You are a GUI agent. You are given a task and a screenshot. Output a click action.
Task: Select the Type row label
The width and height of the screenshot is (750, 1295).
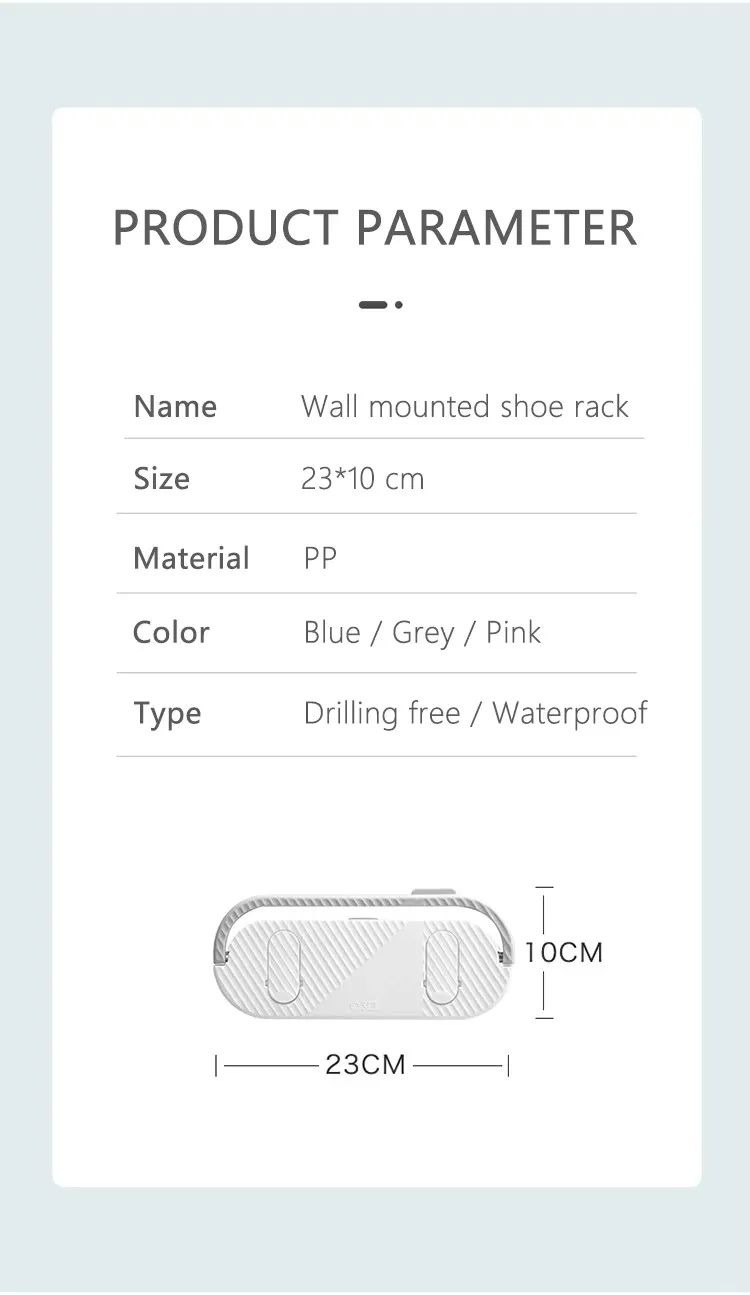coord(167,713)
